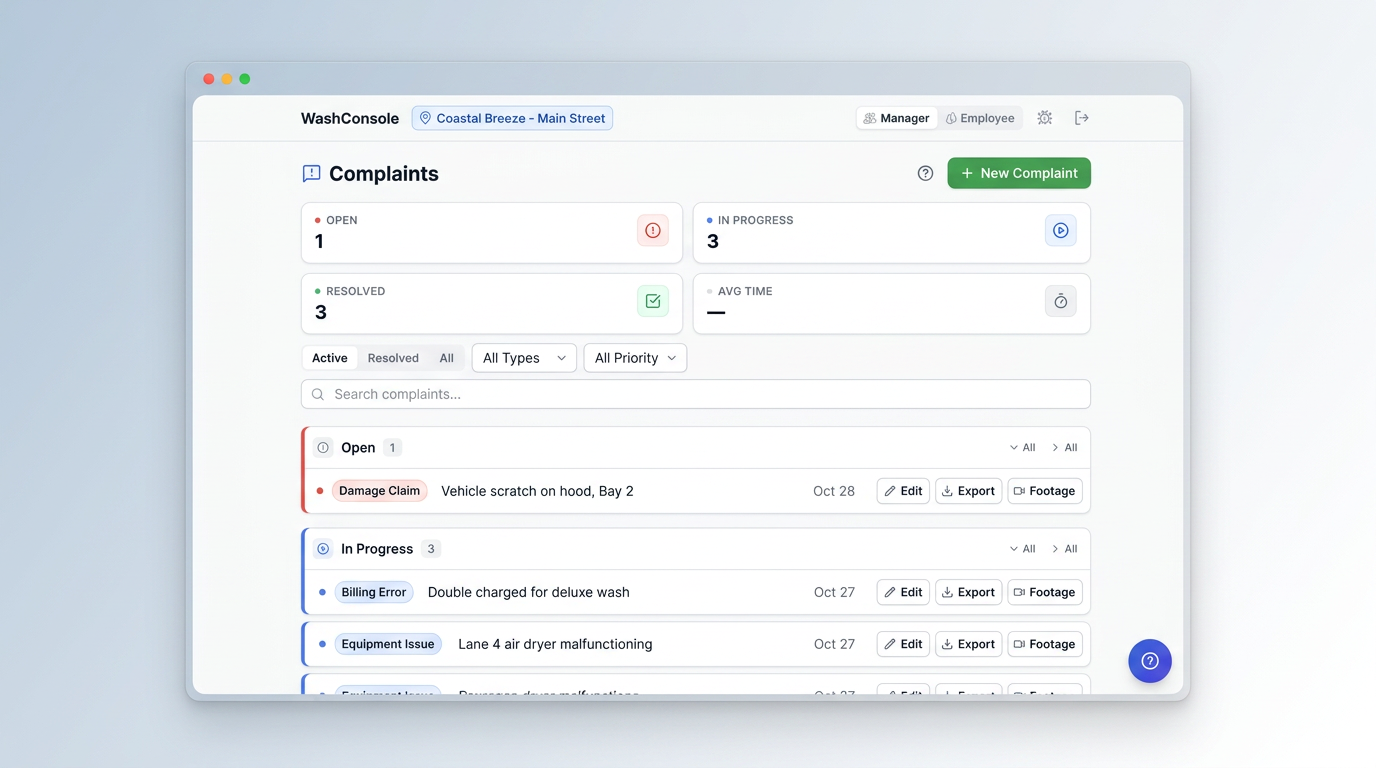Click the logout icon in header

[x=1081, y=118]
